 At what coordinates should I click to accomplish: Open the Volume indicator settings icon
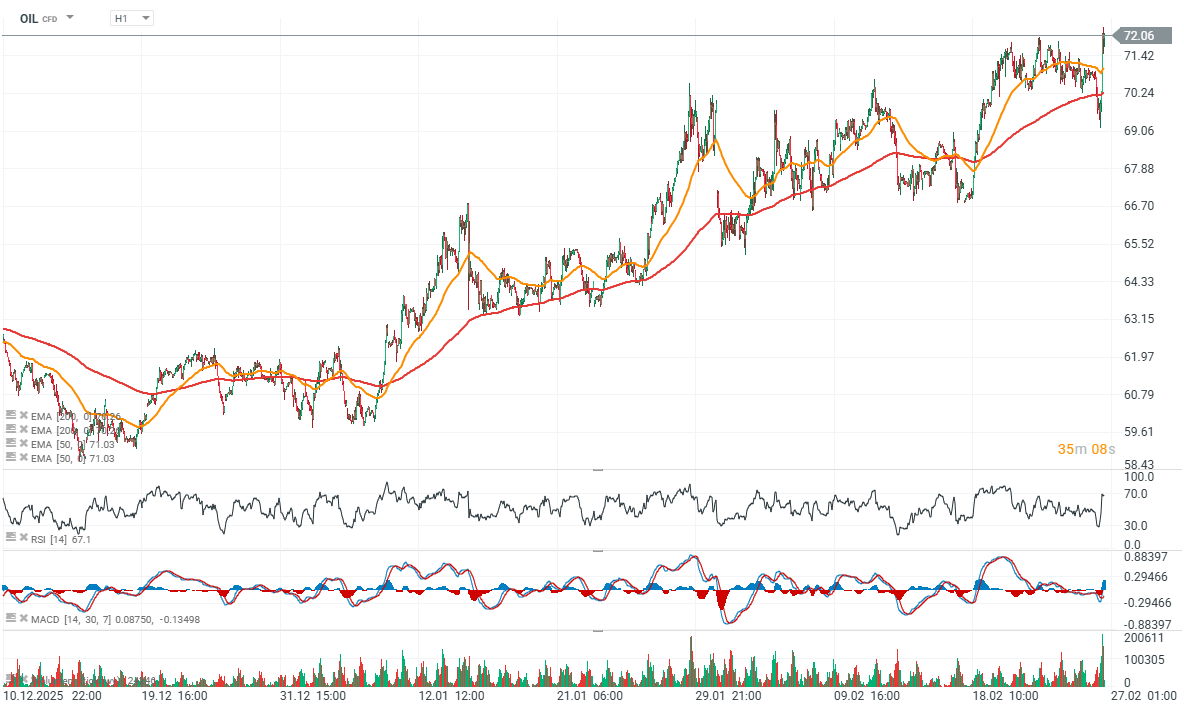click(11, 679)
